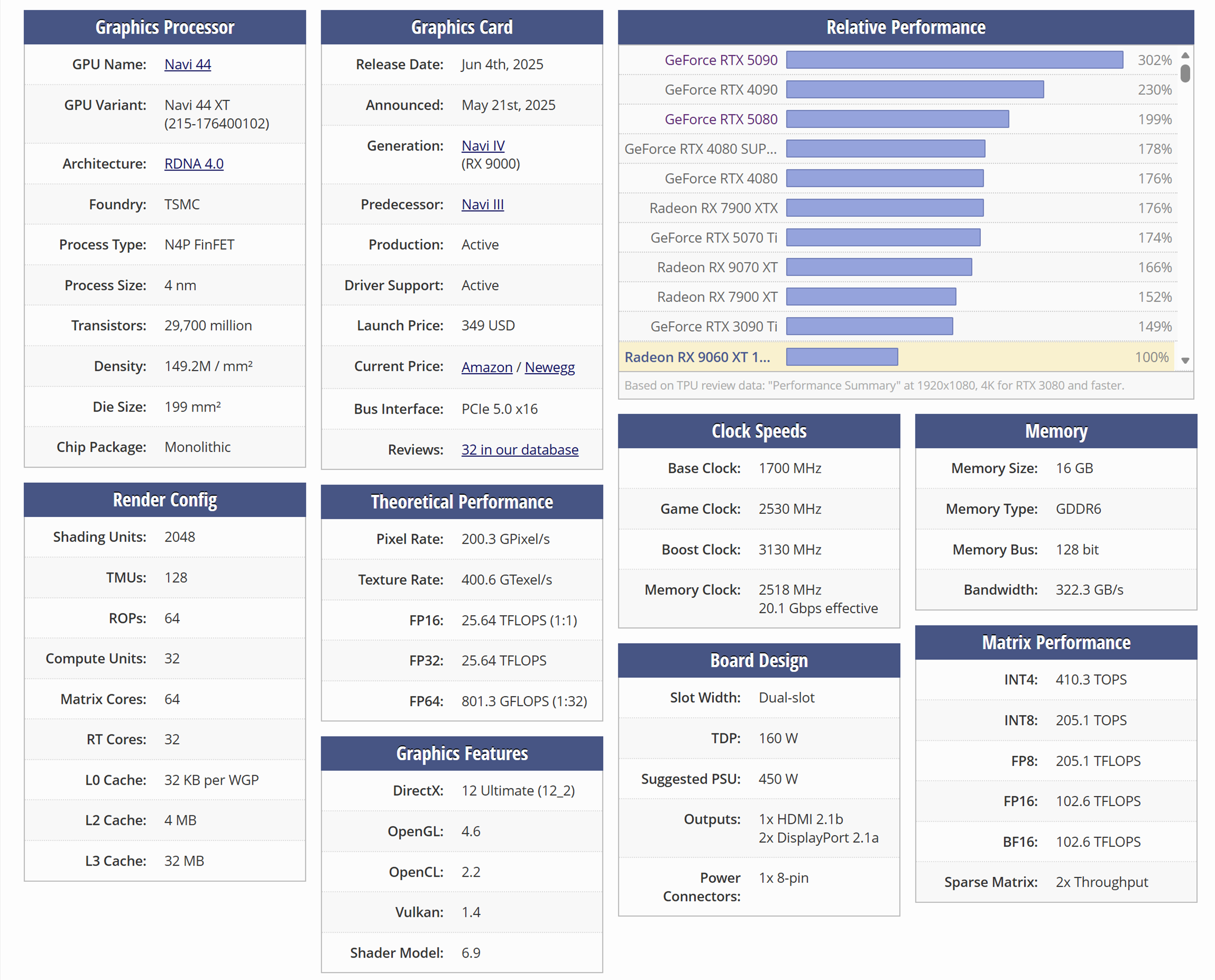Click the Graphics Card section header
Screen dimensions: 1215x980
(x=462, y=27)
